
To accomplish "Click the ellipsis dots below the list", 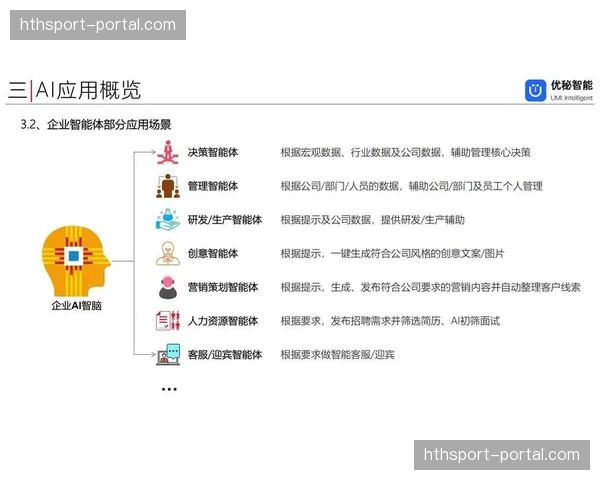I will pyautogui.click(x=169, y=389).
